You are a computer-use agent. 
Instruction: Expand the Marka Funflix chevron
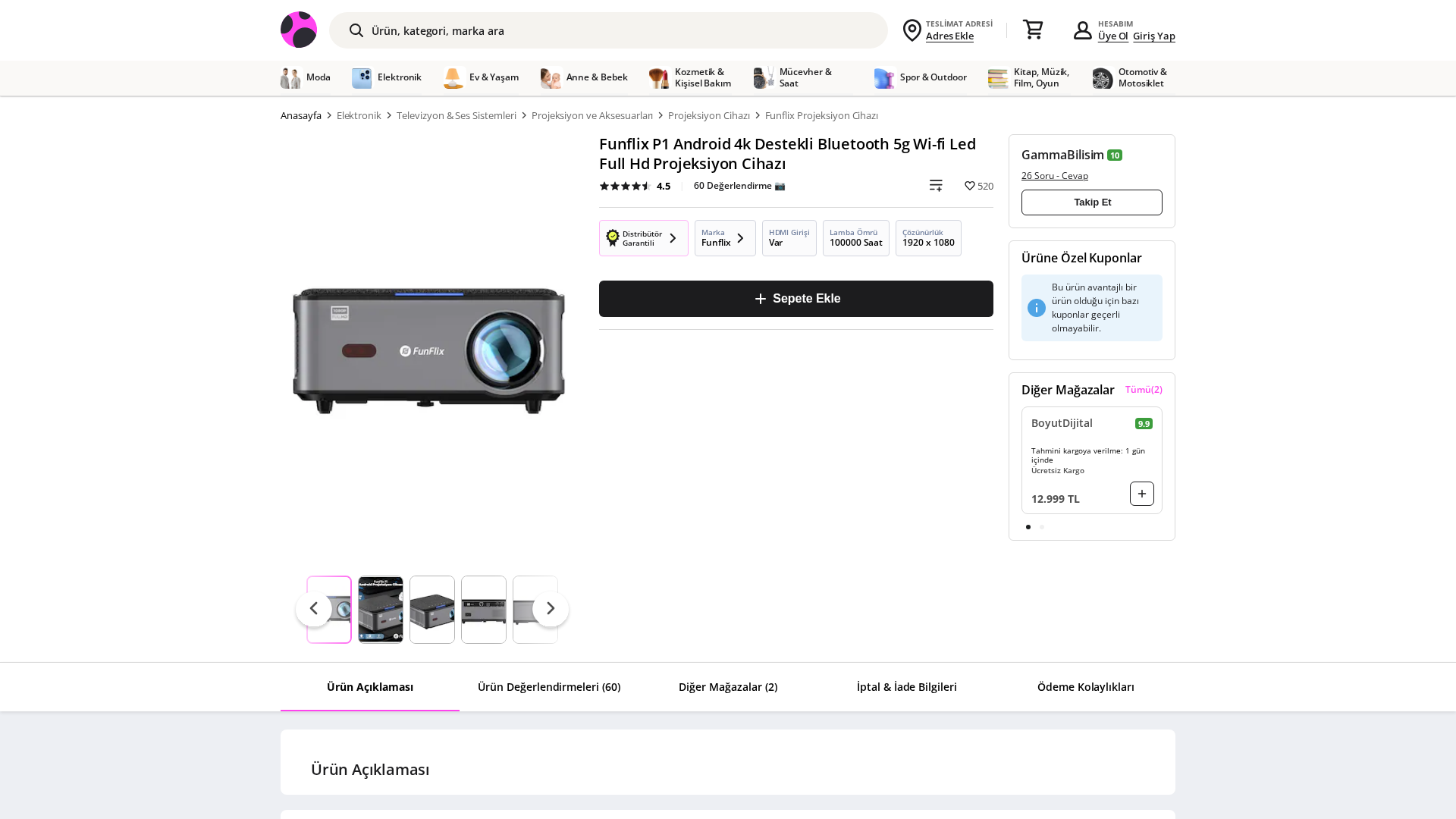(x=741, y=237)
